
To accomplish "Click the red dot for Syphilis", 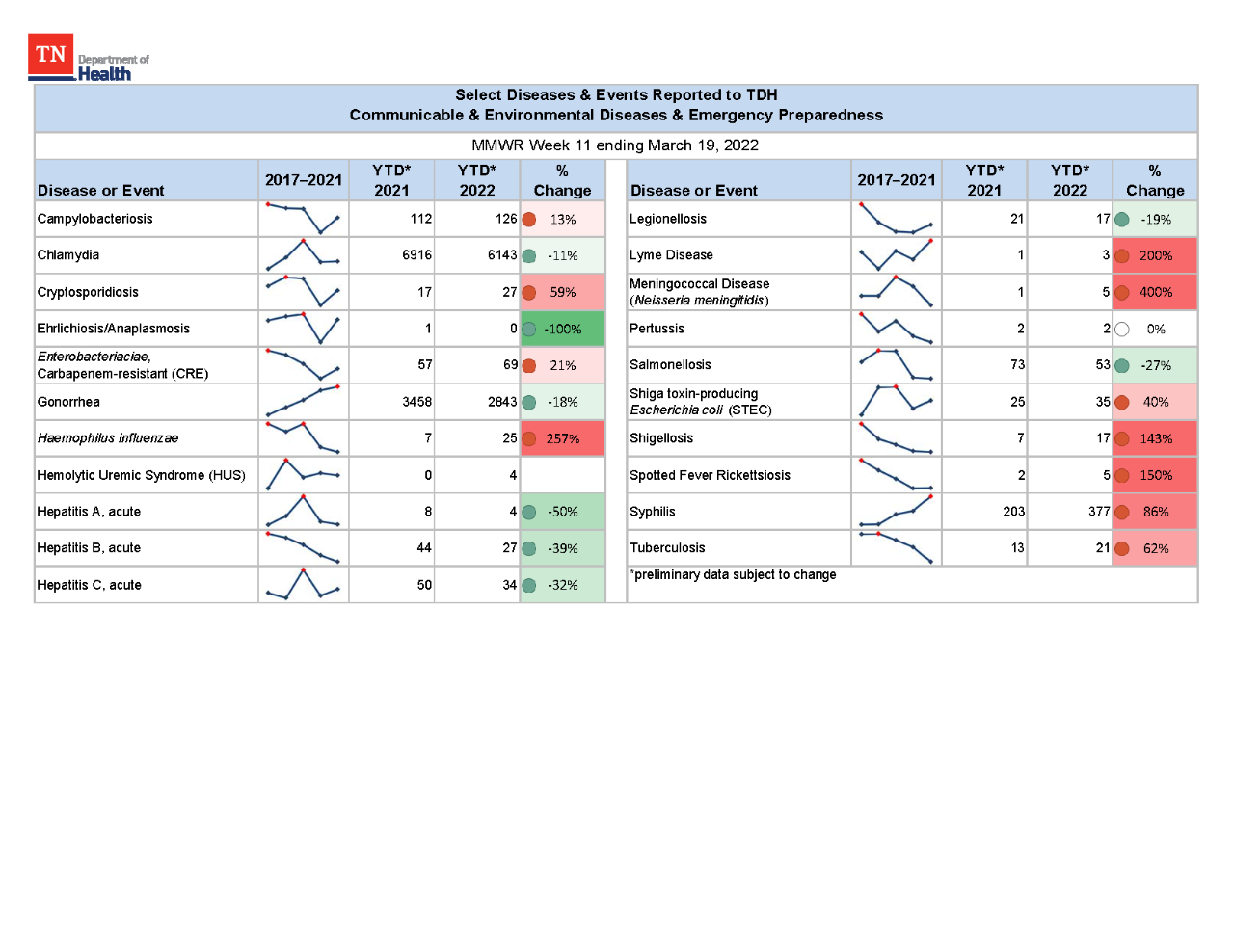I will (1122, 513).
